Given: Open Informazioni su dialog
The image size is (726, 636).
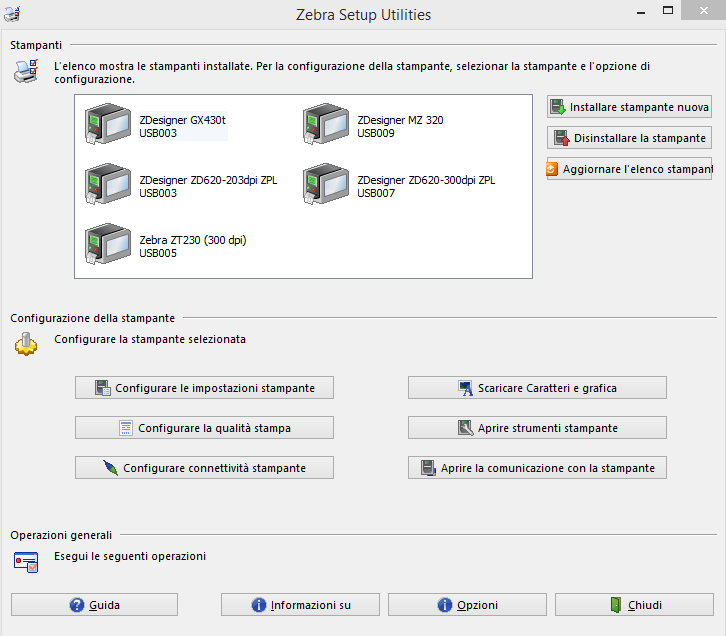Looking at the screenshot, I should tap(300, 605).
